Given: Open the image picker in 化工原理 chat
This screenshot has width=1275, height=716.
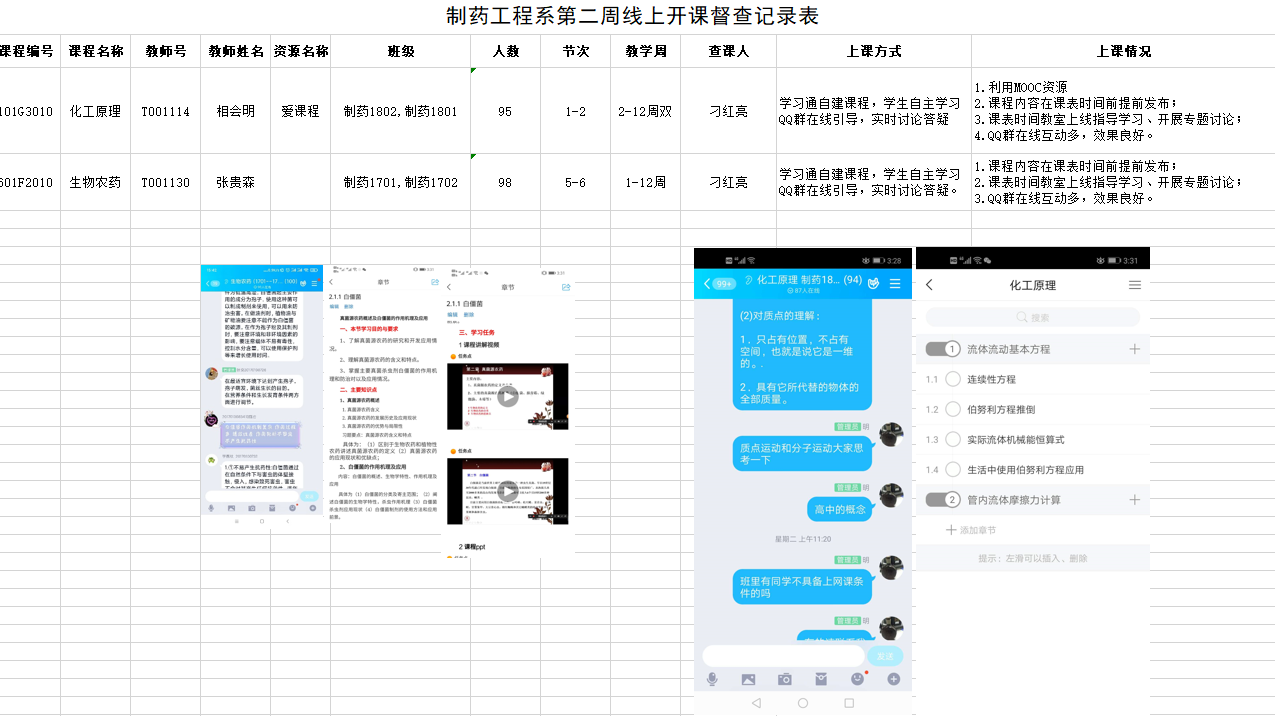Looking at the screenshot, I should tap(748, 679).
